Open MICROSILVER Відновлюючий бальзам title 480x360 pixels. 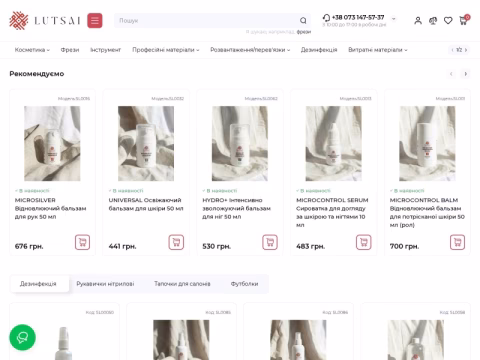tap(51, 208)
